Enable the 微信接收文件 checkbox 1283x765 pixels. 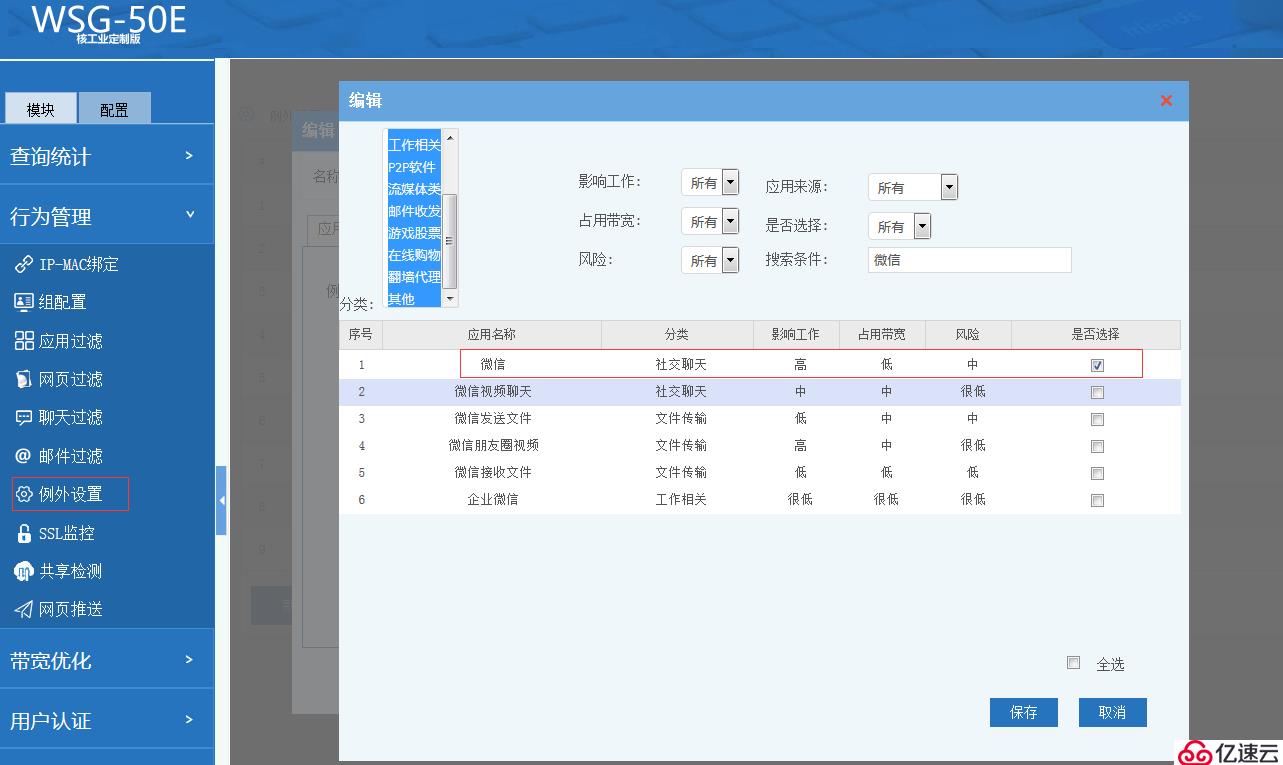pyautogui.click(x=1097, y=473)
